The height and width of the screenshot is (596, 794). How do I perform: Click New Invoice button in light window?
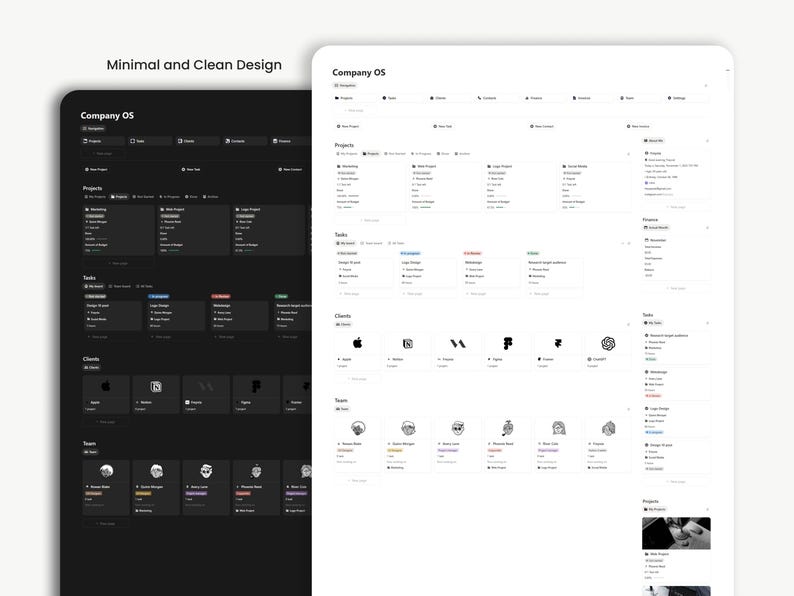[x=638, y=127]
